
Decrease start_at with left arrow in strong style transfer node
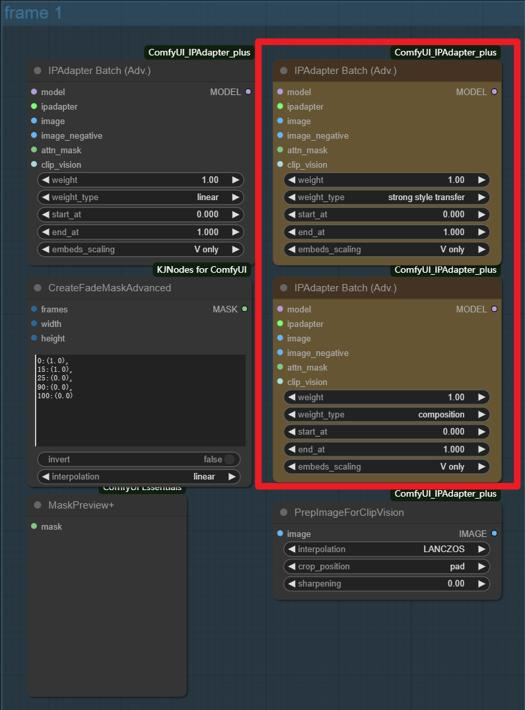(x=291, y=214)
